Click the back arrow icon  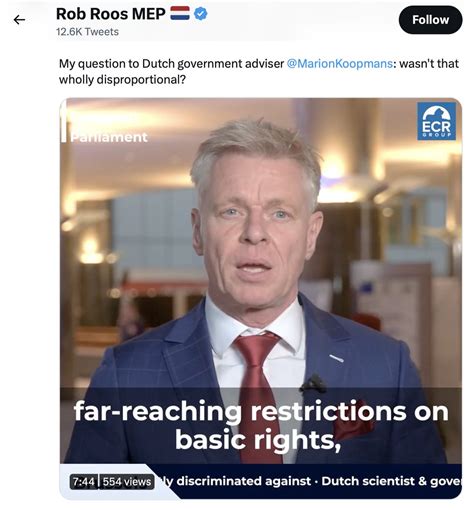click(x=19, y=20)
